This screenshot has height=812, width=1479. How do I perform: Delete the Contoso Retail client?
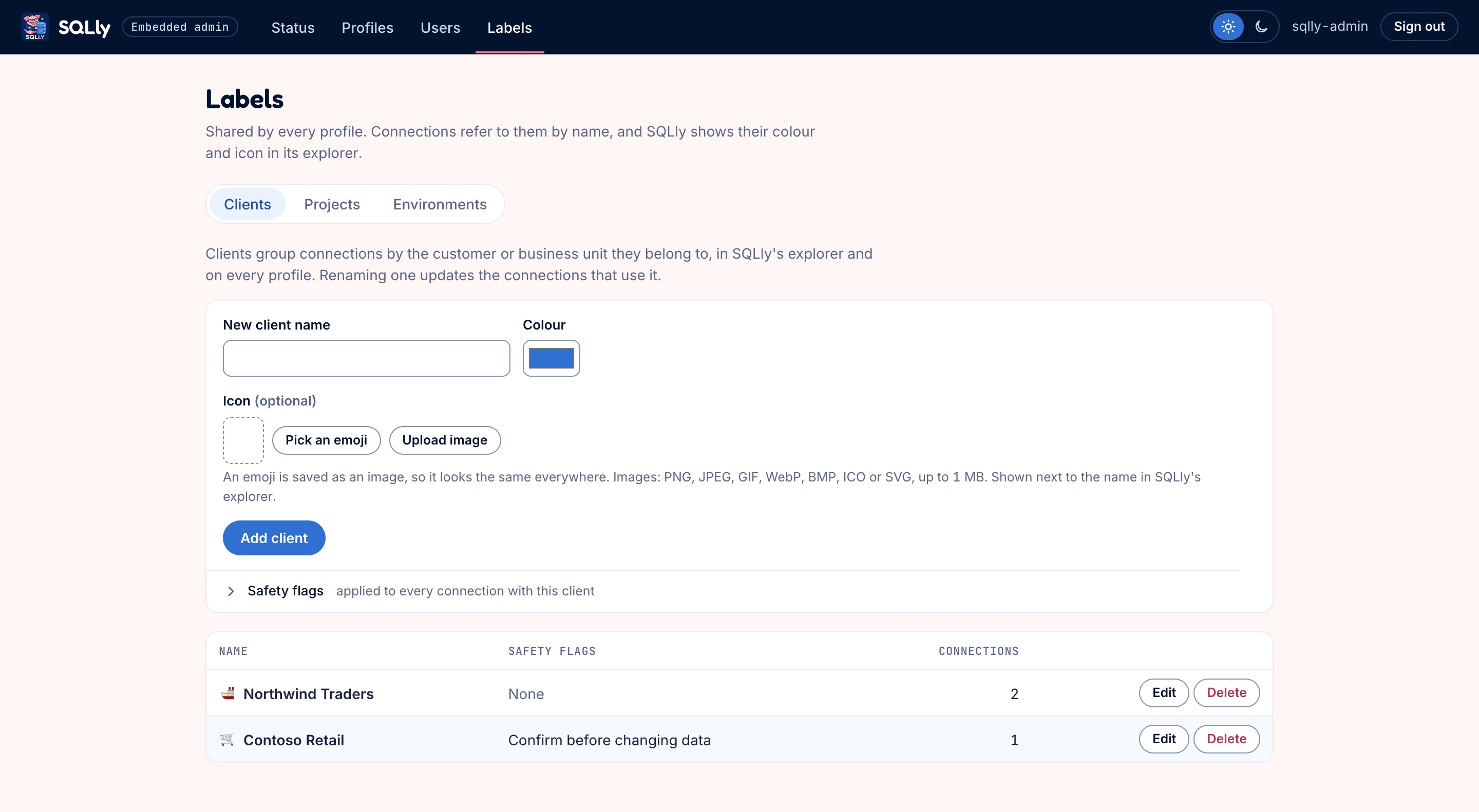pos(1226,739)
